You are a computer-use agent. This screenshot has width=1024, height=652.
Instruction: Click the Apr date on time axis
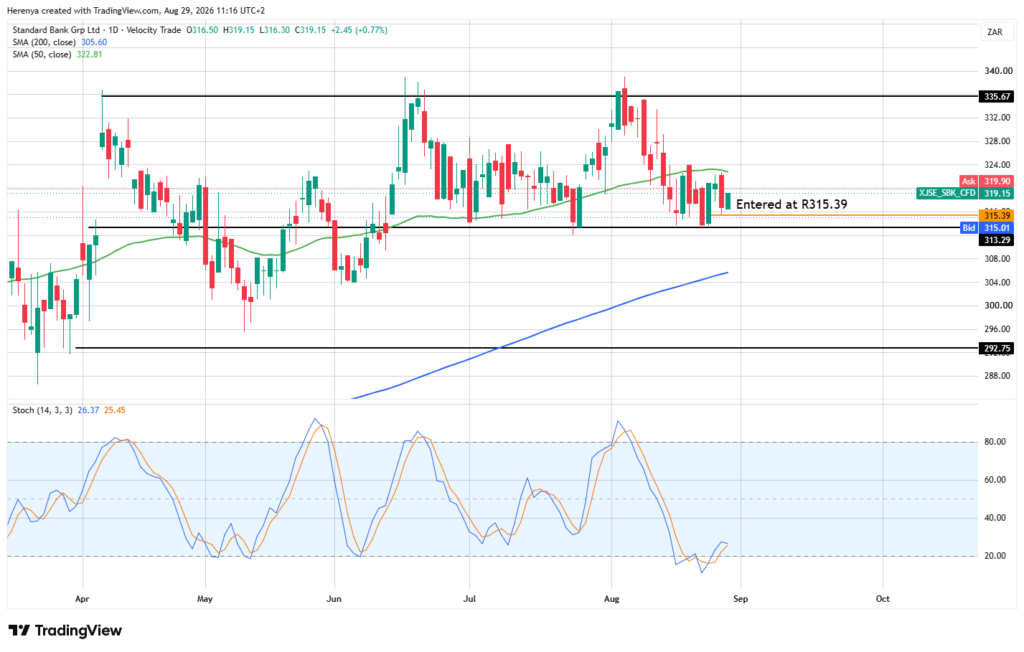point(82,599)
